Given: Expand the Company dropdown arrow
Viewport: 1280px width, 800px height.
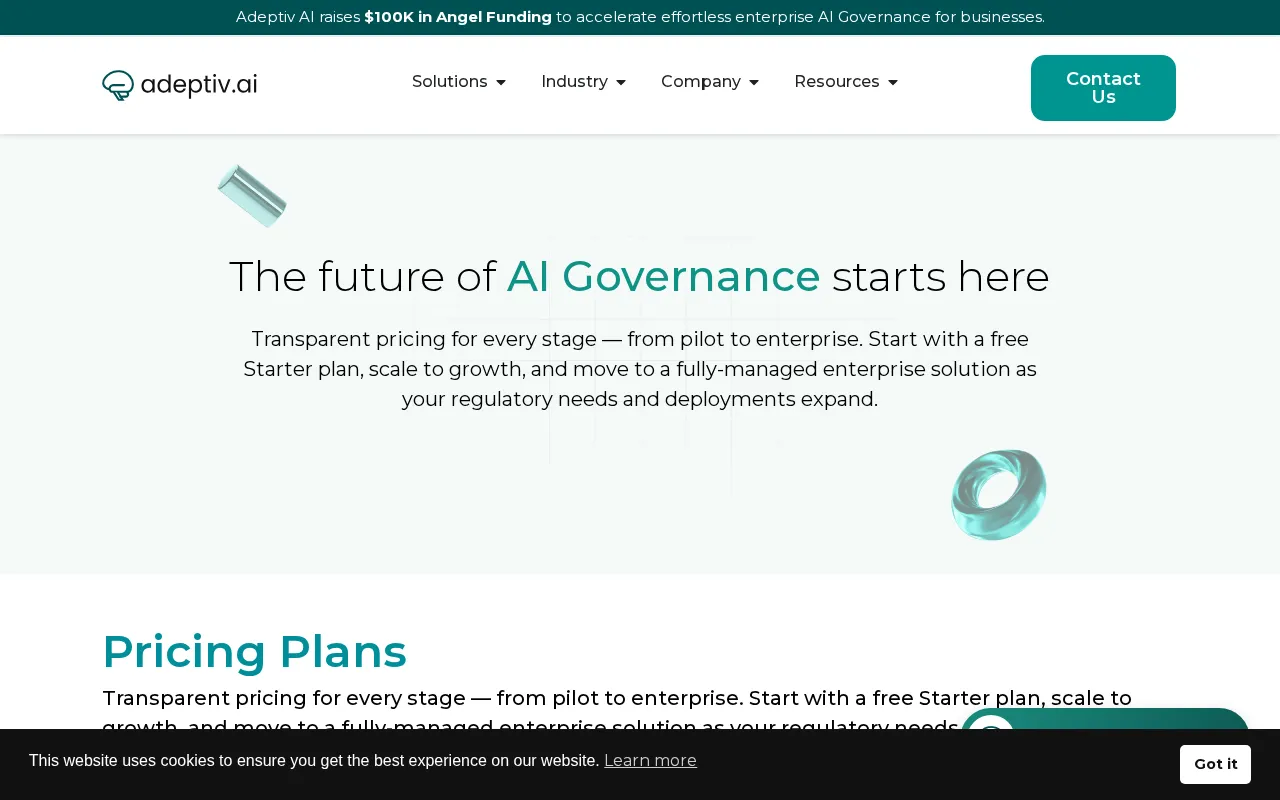Looking at the screenshot, I should point(754,82).
